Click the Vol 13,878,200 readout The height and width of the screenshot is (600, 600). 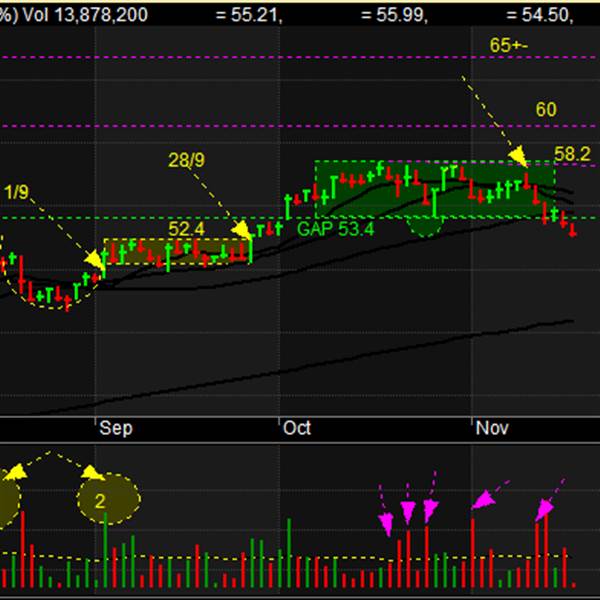(x=85, y=15)
